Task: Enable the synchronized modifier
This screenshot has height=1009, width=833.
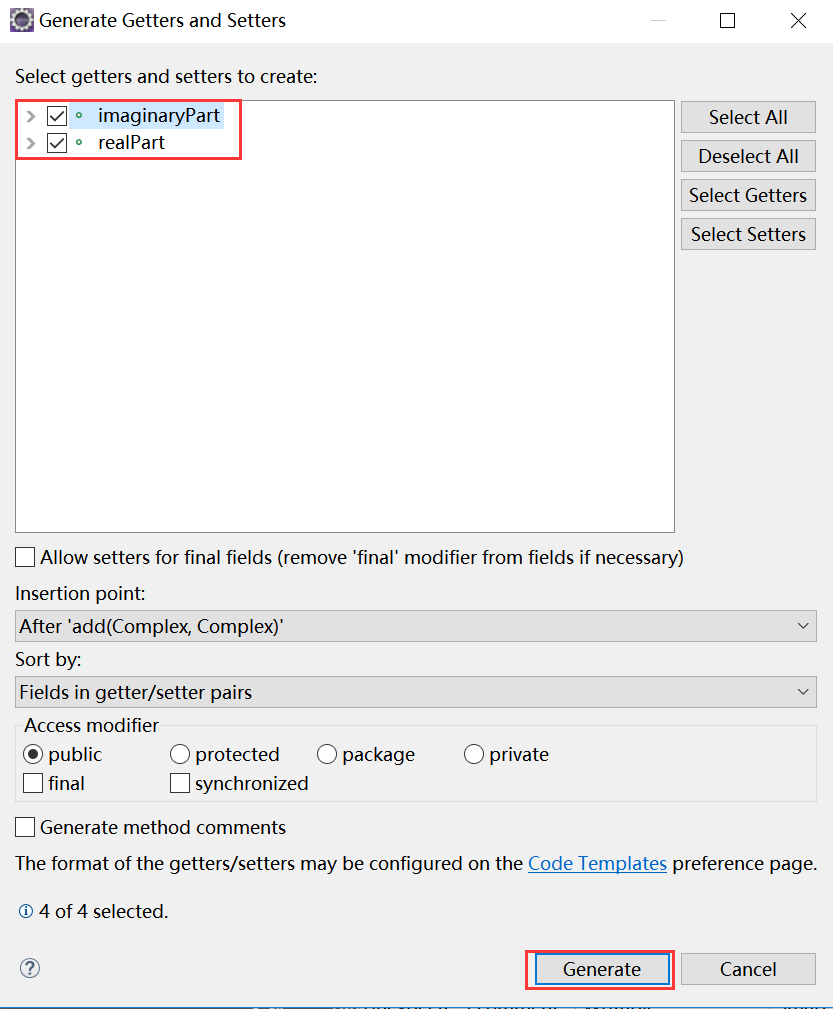Action: (180, 783)
